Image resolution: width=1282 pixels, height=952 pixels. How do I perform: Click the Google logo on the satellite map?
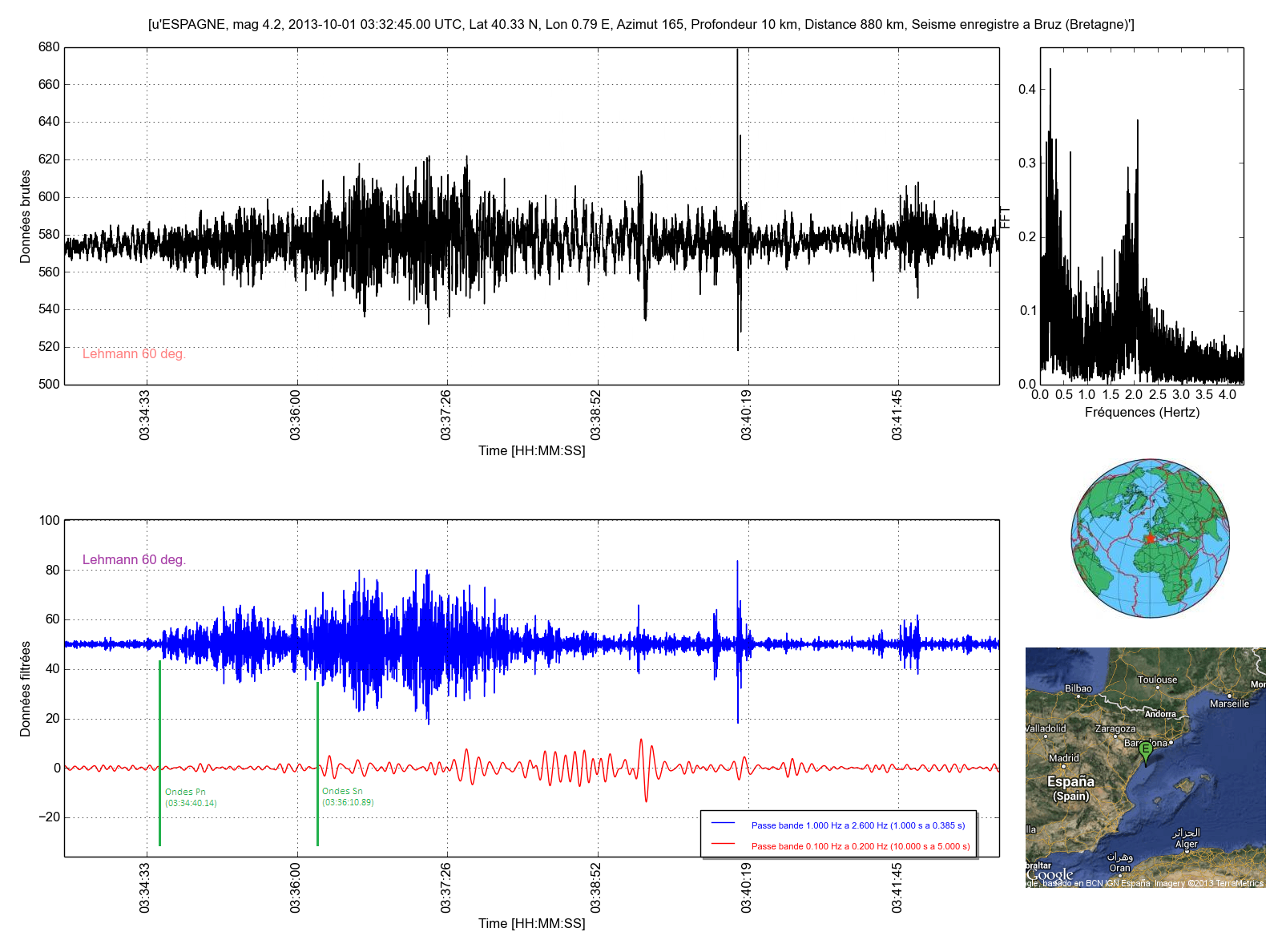[x=1050, y=875]
